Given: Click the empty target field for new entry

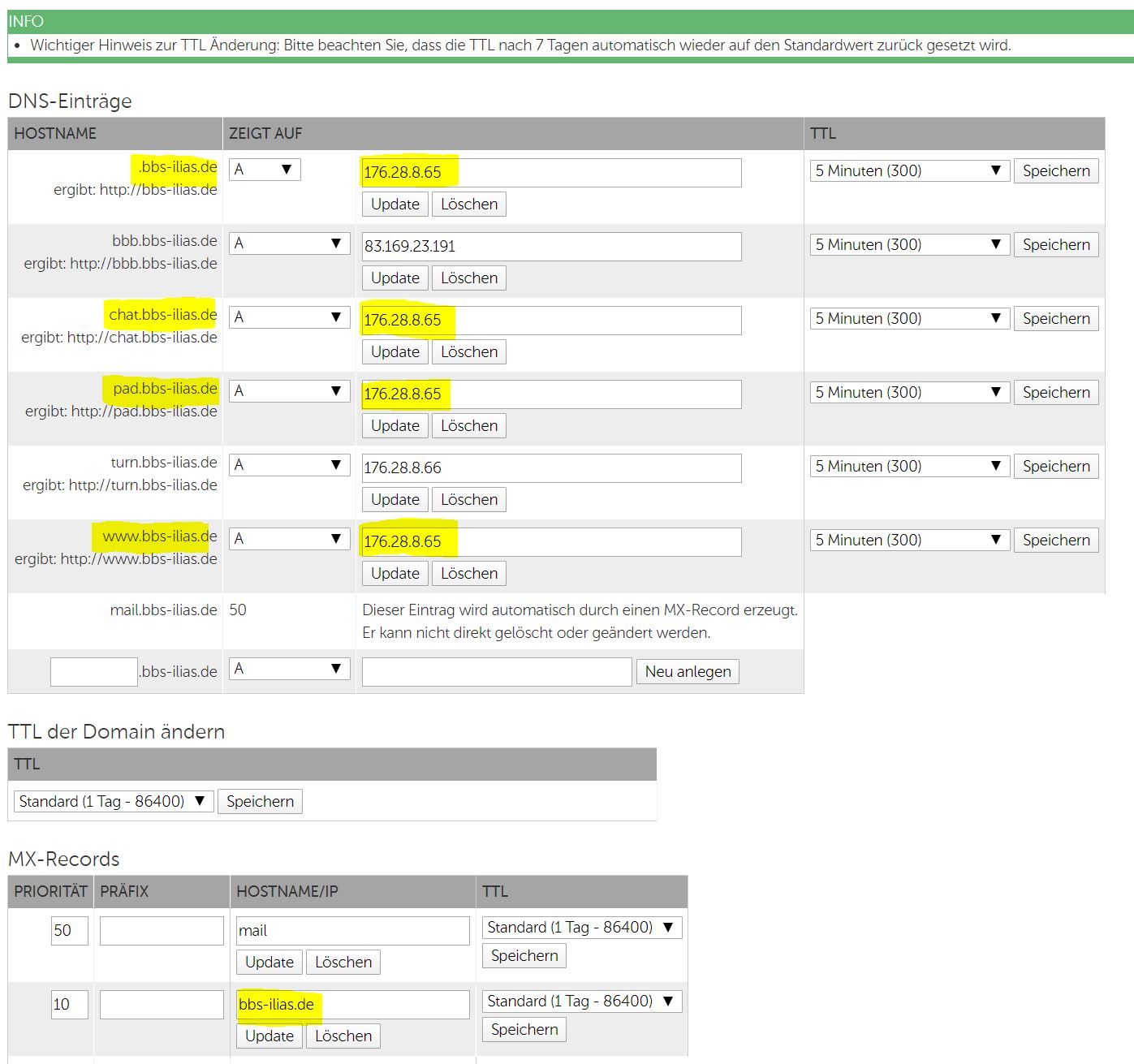Looking at the screenshot, I should click(x=496, y=672).
